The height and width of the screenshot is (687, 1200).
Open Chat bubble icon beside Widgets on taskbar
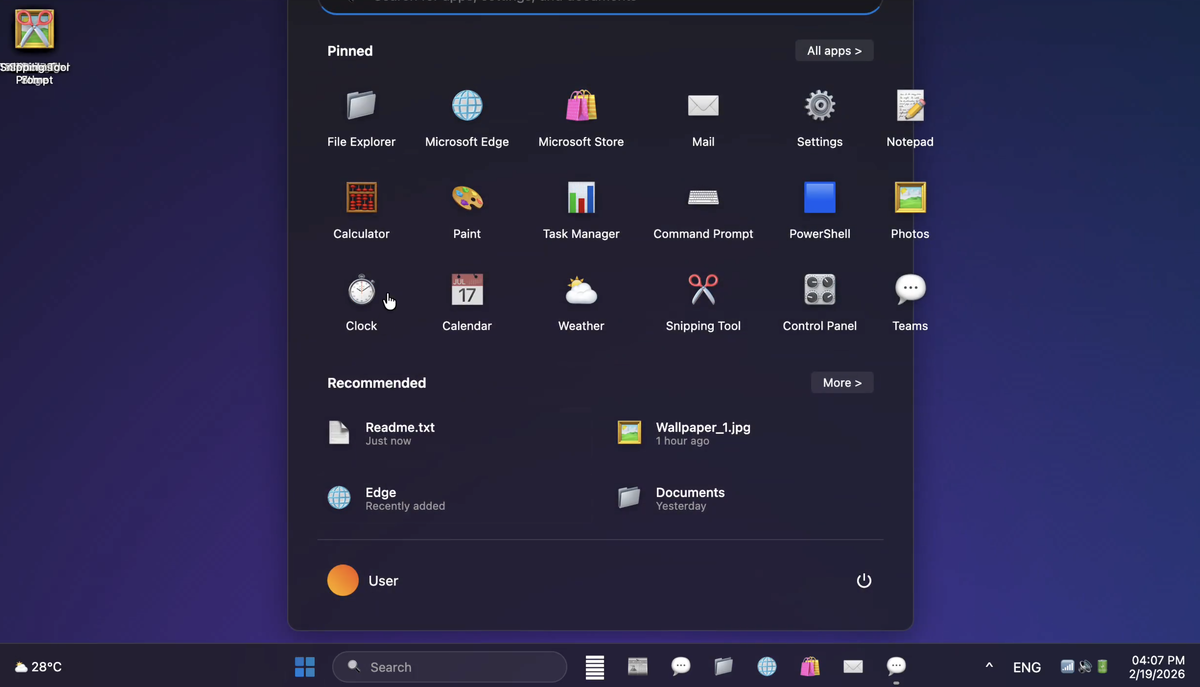click(681, 667)
